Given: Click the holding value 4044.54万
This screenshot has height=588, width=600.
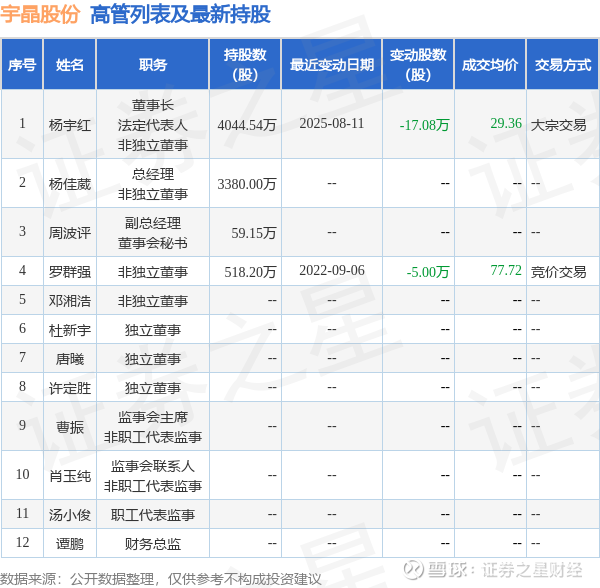Looking at the screenshot, I should click(x=247, y=125).
